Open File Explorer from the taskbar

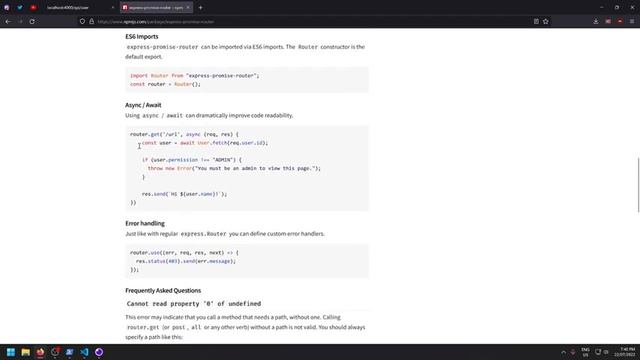click(25, 352)
